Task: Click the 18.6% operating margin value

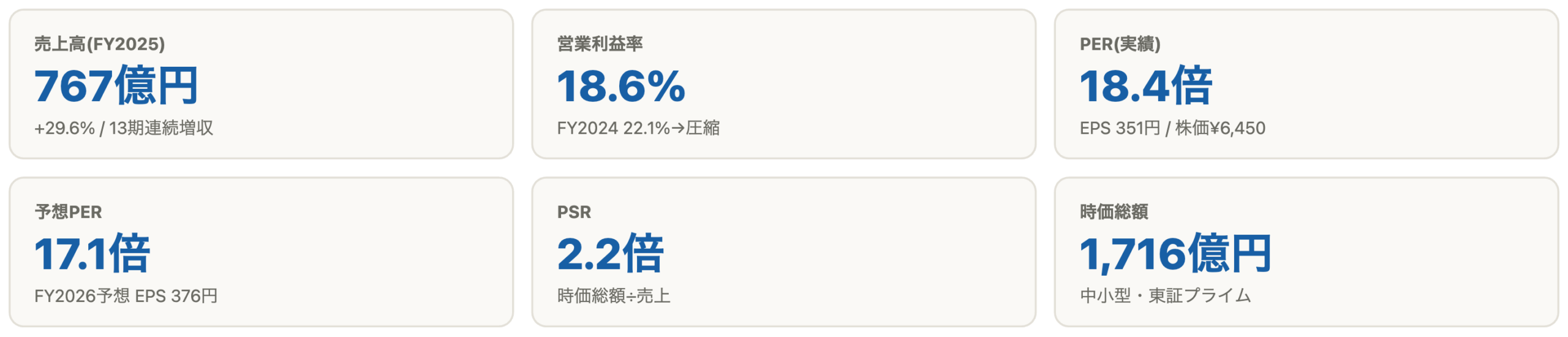Action: pyautogui.click(x=620, y=86)
